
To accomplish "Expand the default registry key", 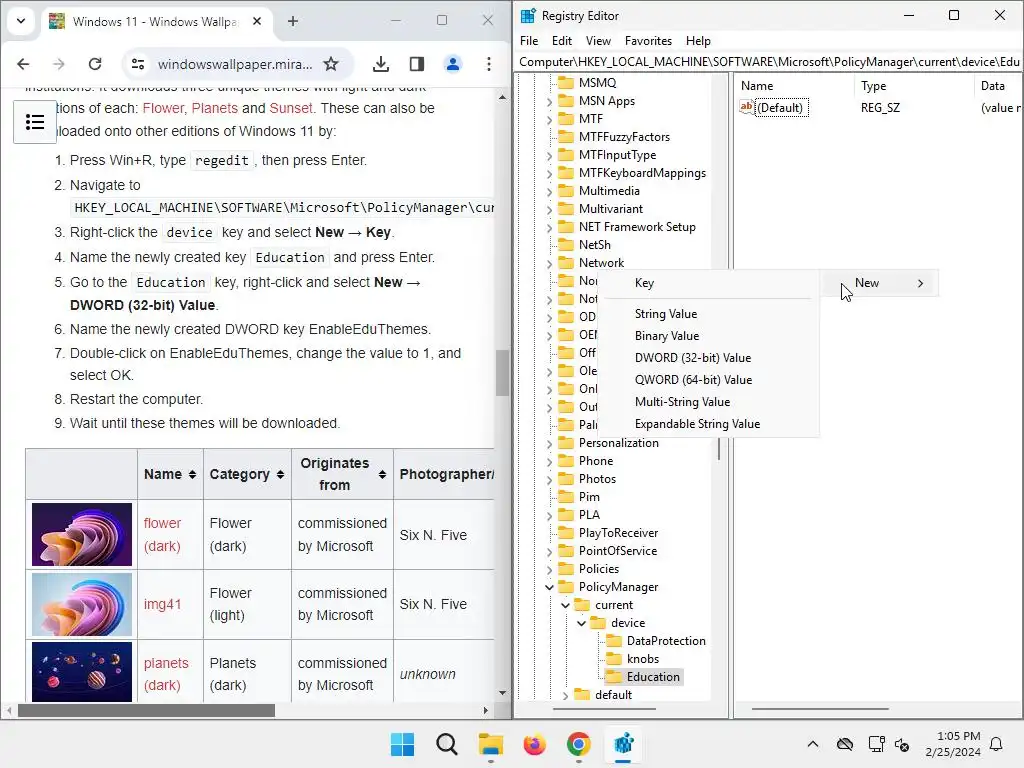I will pos(566,696).
